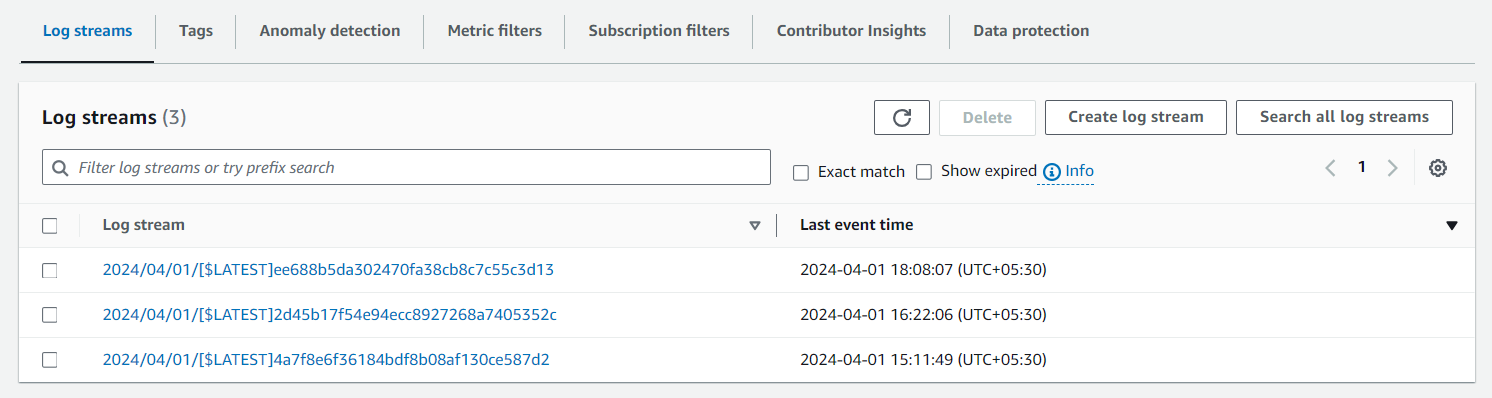Image resolution: width=1492 pixels, height=398 pixels.
Task: Open table preferences gear icon
Action: [x=1438, y=168]
